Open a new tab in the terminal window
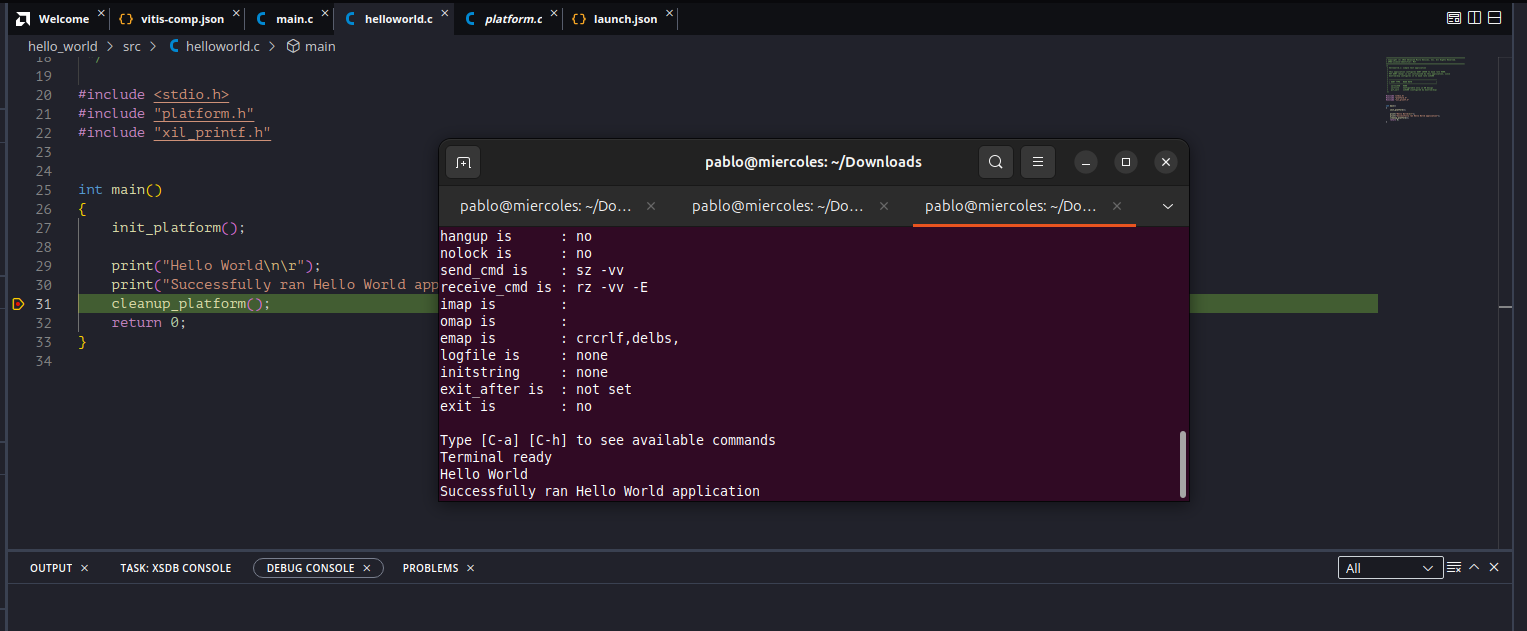The image size is (1527, 631). (x=463, y=161)
